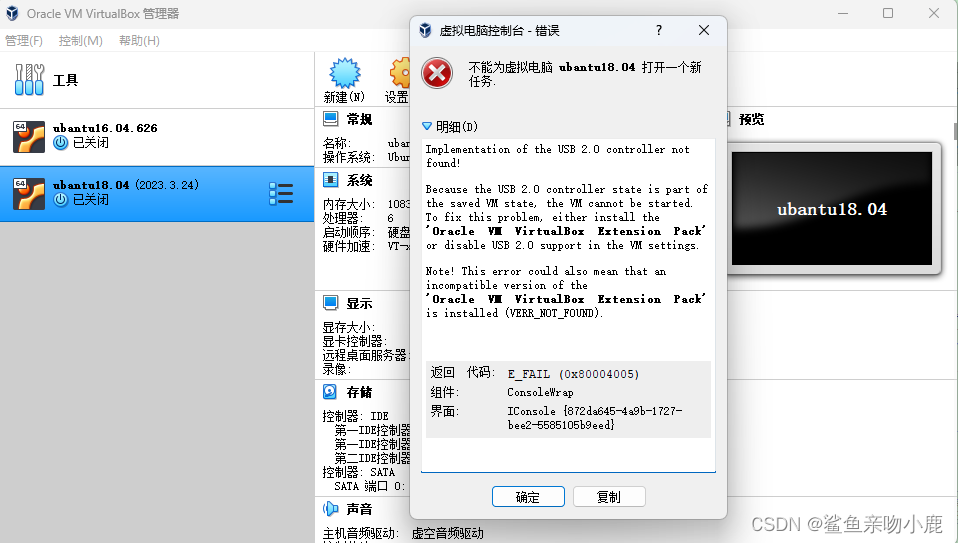Click the Display (显示) section heading
Screen dimensions: 958x543
359,303
